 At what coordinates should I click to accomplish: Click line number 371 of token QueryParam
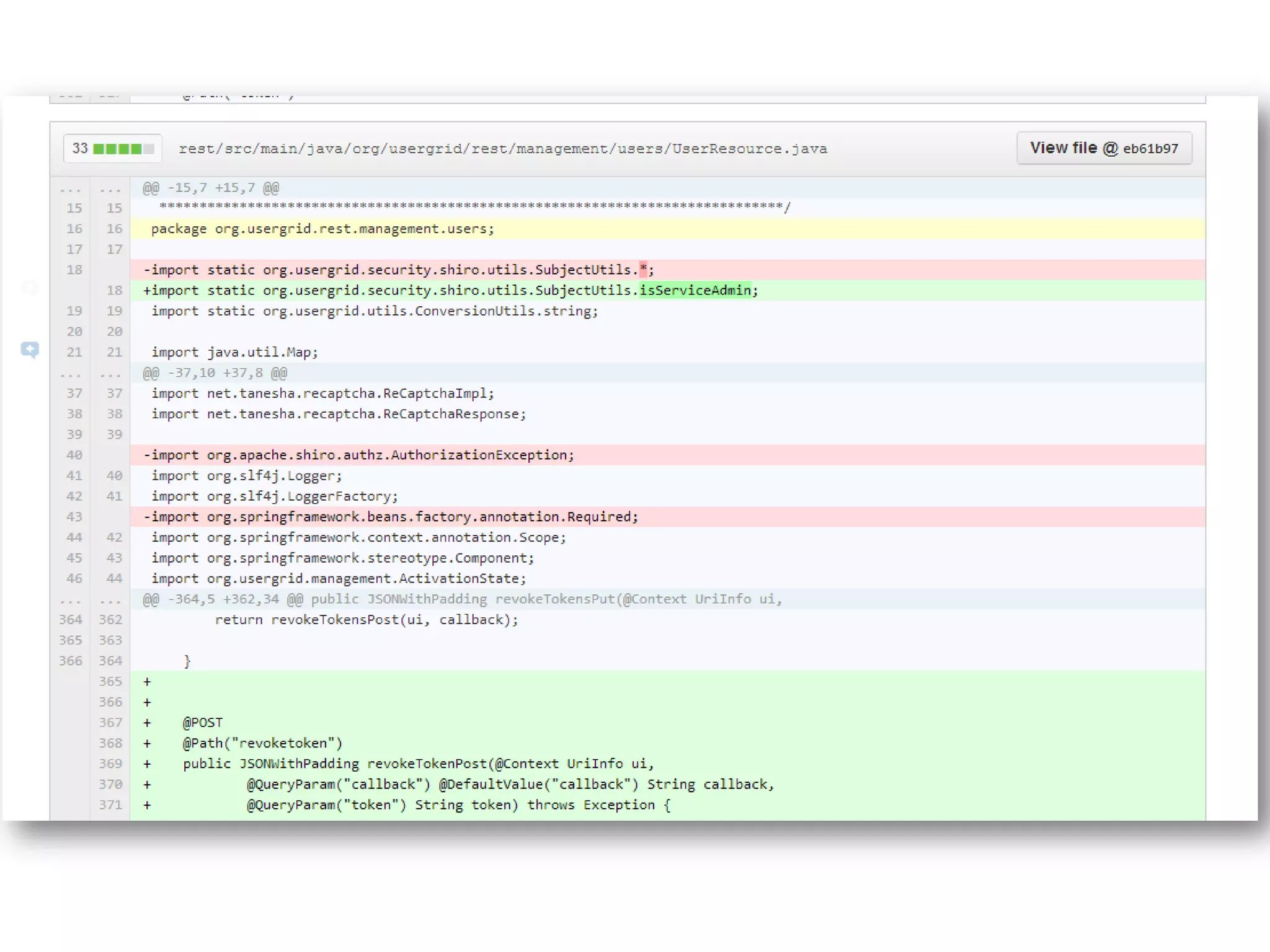[x=110, y=805]
